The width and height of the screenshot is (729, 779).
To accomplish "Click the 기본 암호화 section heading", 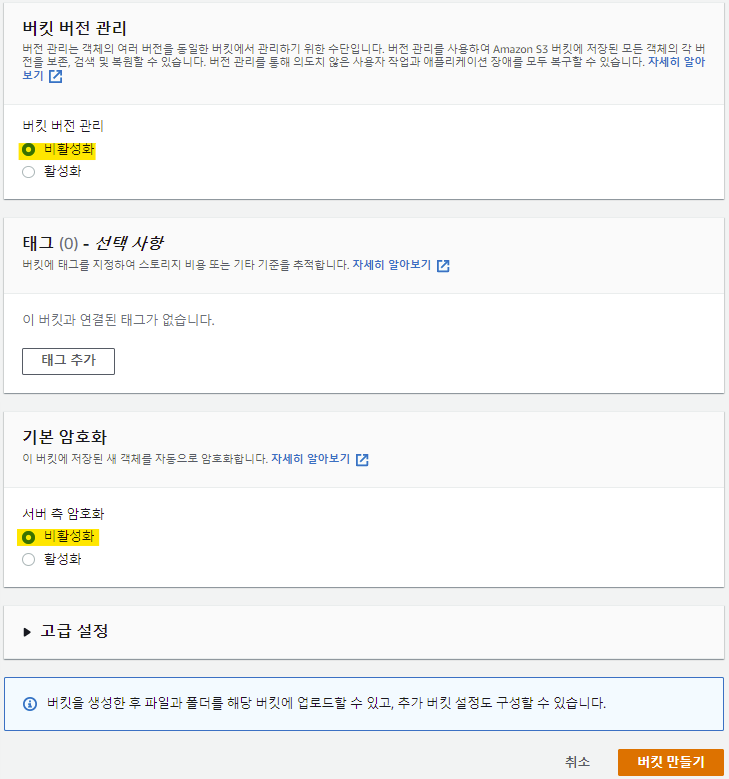I will click(65, 437).
